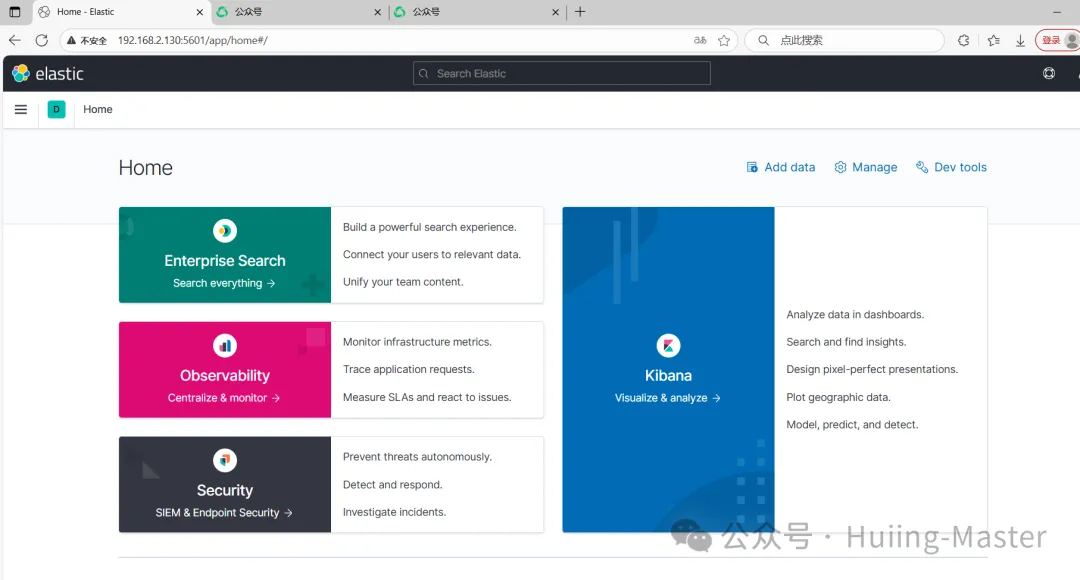Click 'Unify your team content.' text
Viewport: 1080px width, 580px height.
tap(403, 282)
